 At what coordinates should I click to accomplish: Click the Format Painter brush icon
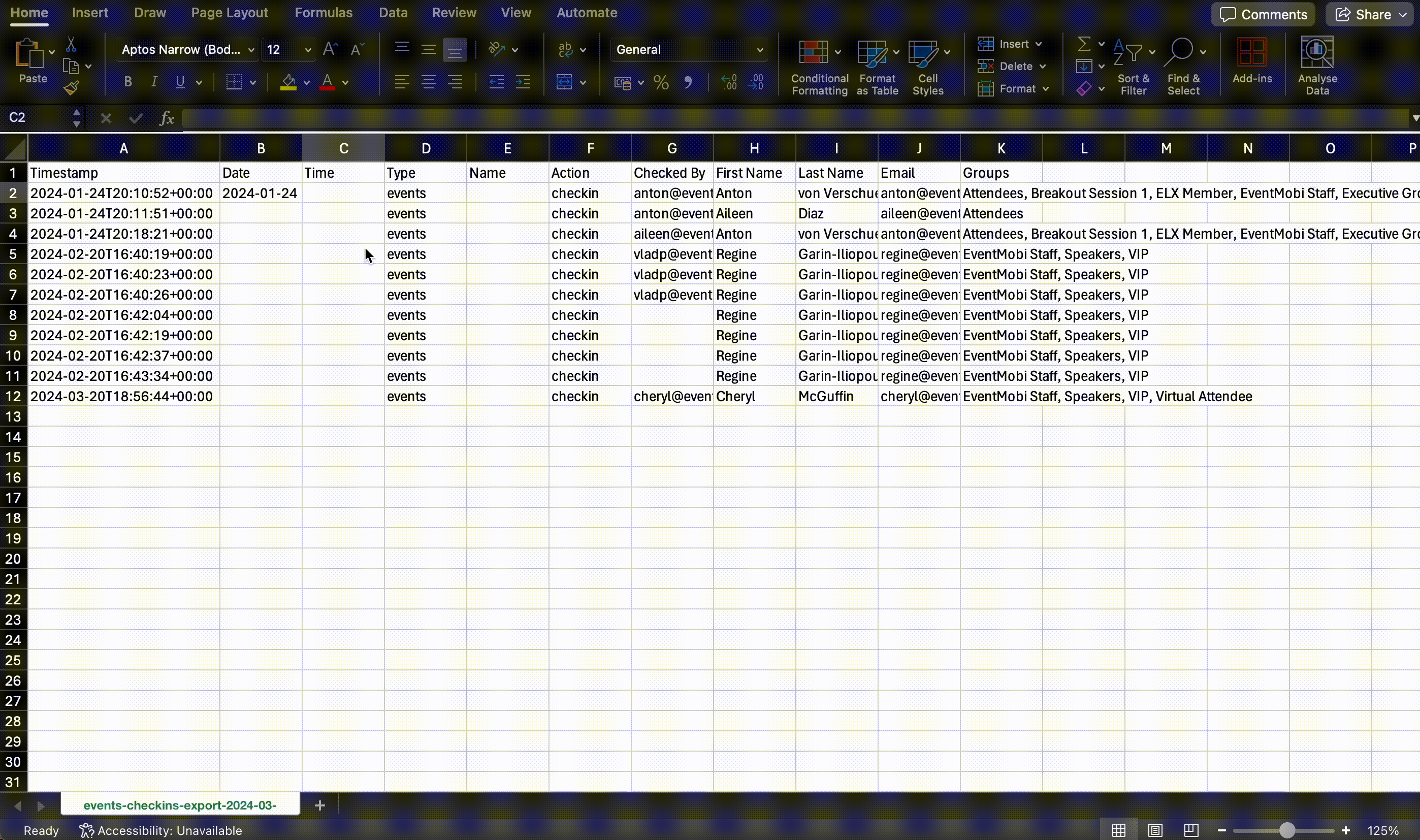[x=71, y=88]
